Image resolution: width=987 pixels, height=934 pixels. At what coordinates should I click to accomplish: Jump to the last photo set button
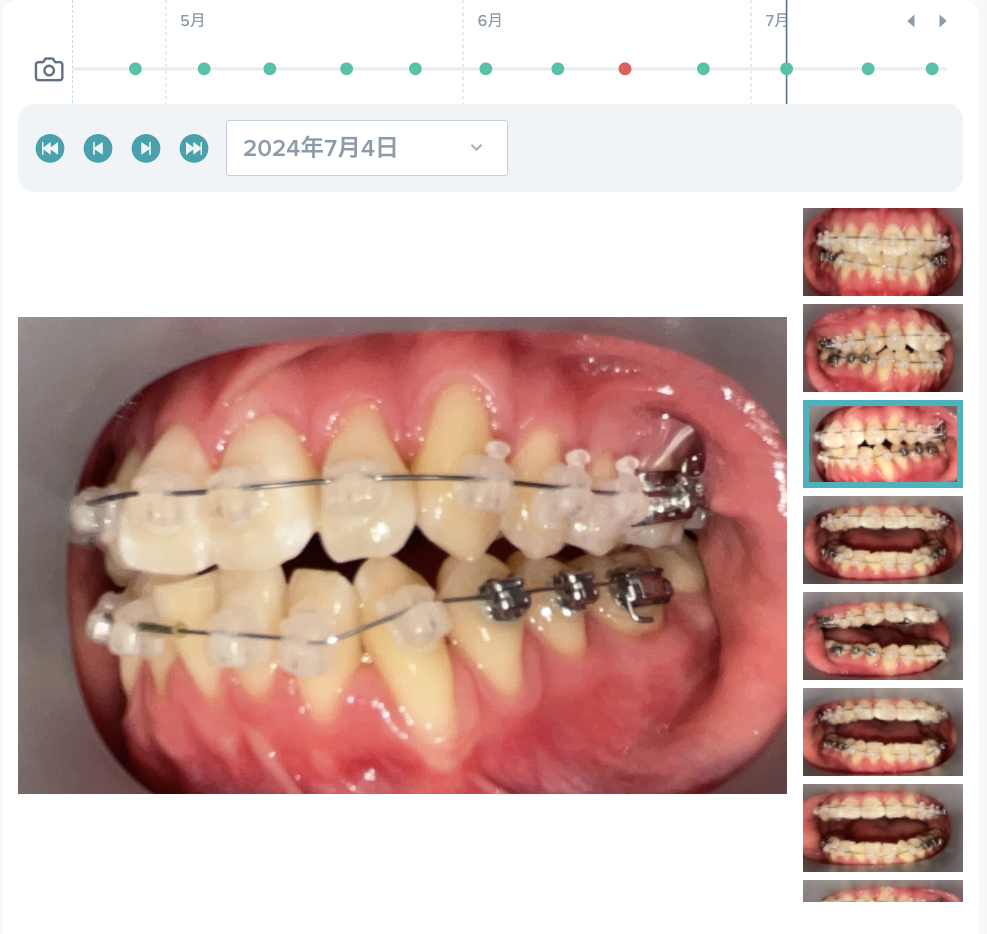[x=194, y=149]
